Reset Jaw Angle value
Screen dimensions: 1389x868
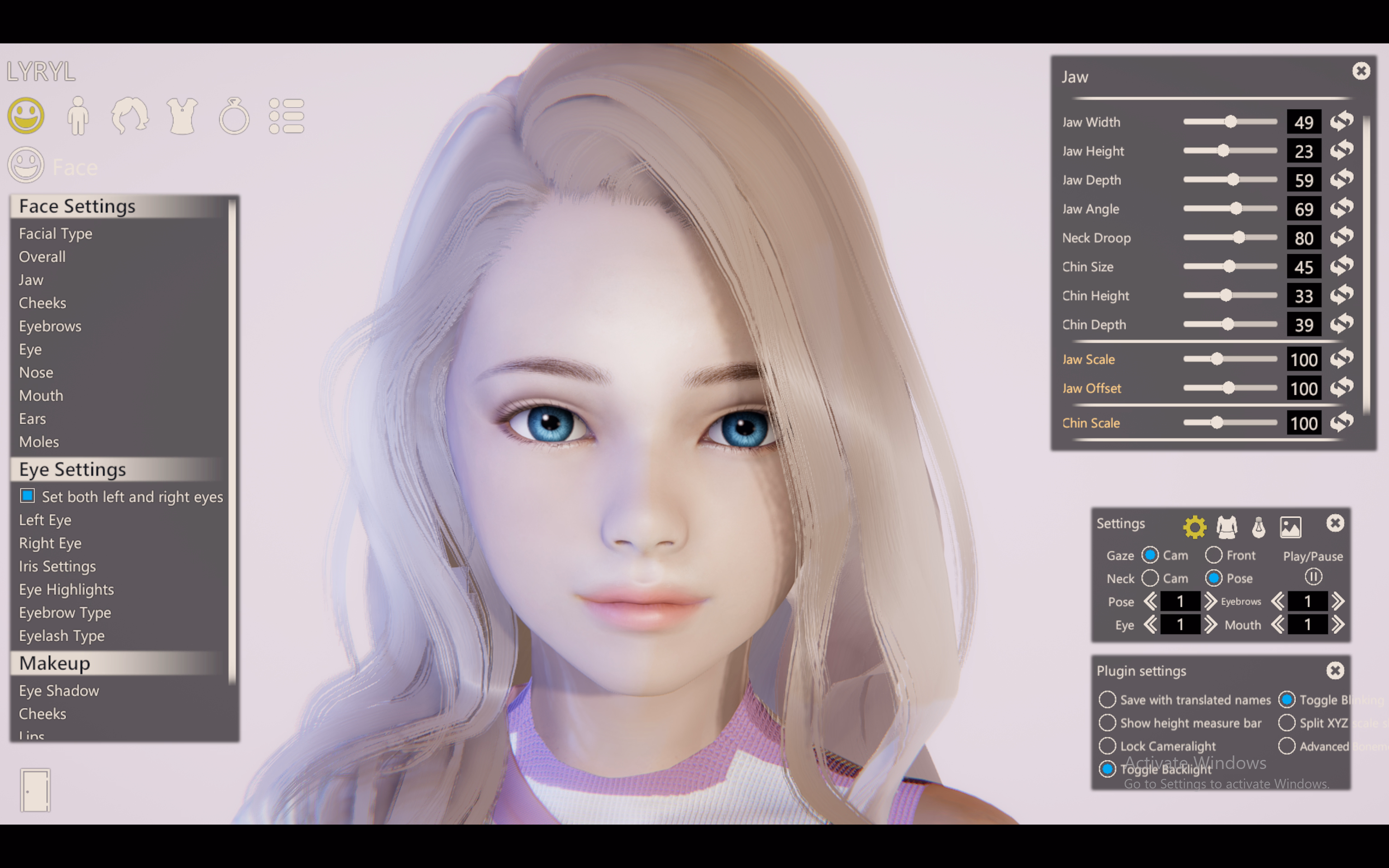point(1342,208)
